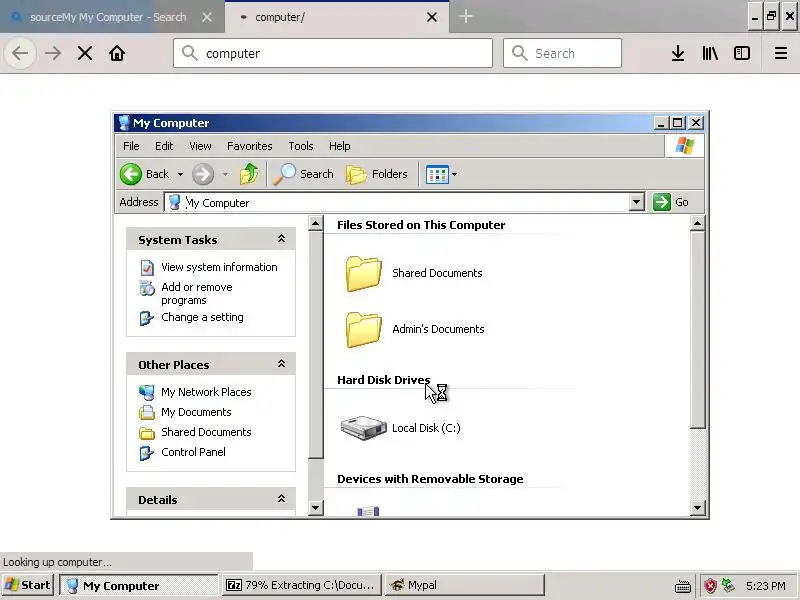This screenshot has width=800, height=600.
Task: Click the Go button
Action: [671, 202]
